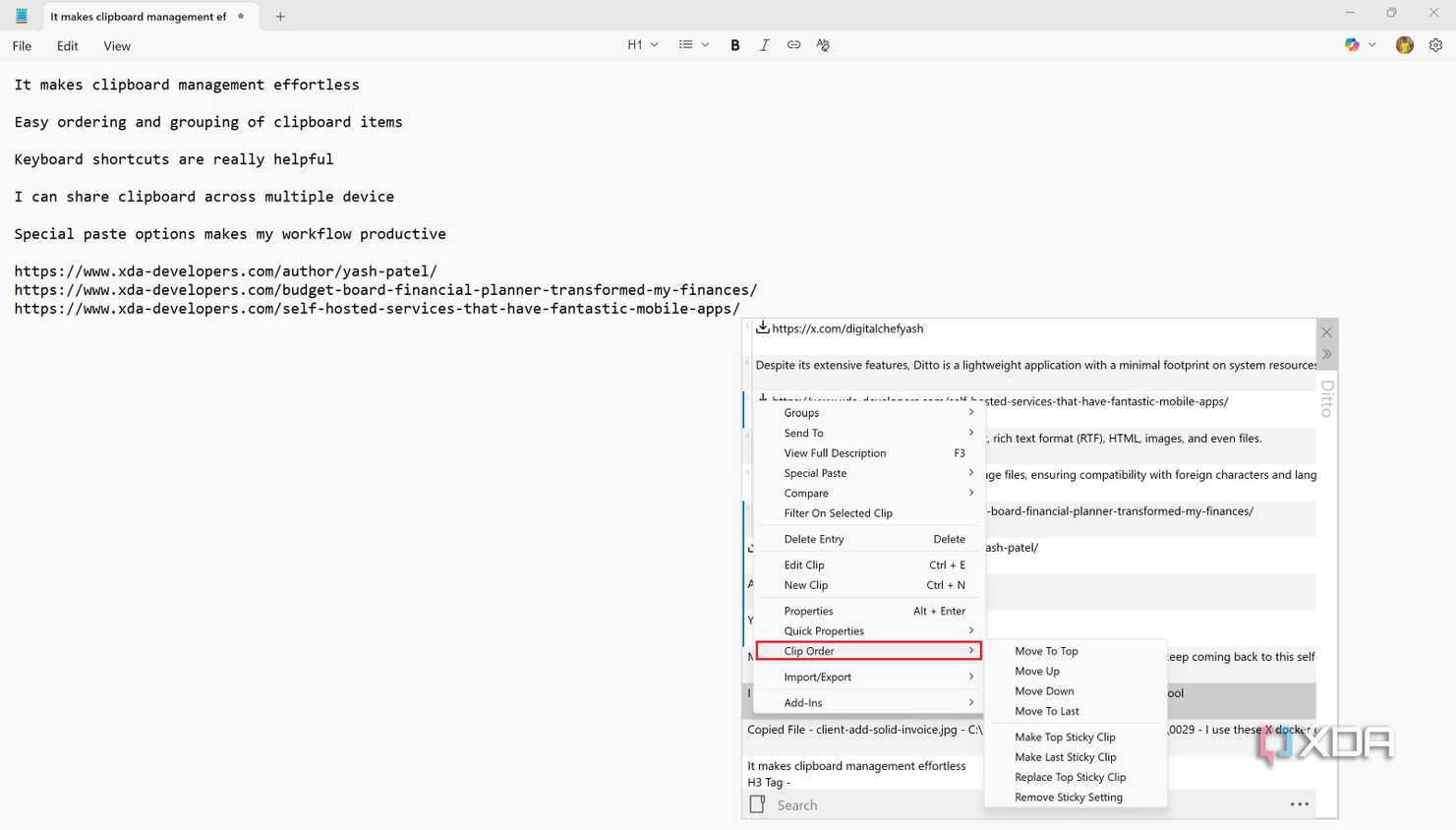Toggle bold formatting in Notepad toolbar

point(734,45)
